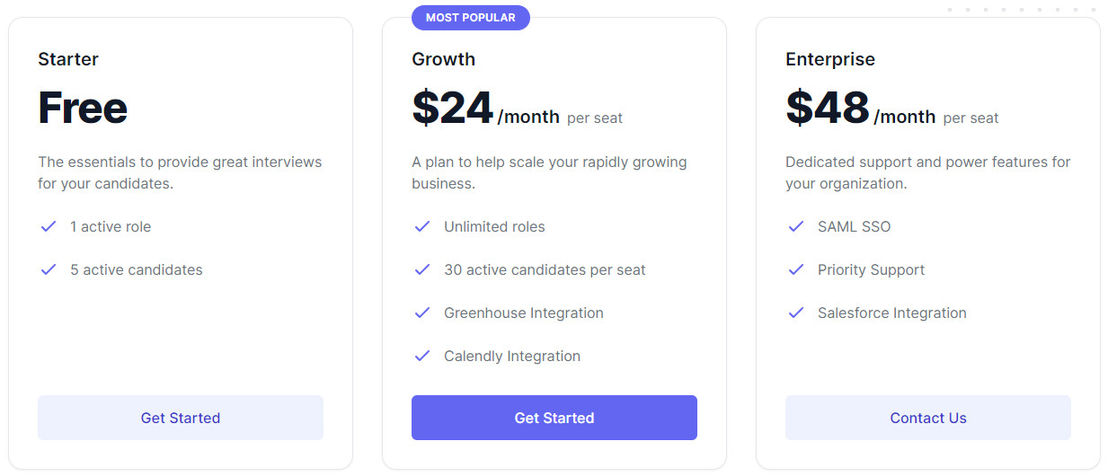
Task: Click the checkmark beside Salesforce Integration
Action: (x=796, y=313)
